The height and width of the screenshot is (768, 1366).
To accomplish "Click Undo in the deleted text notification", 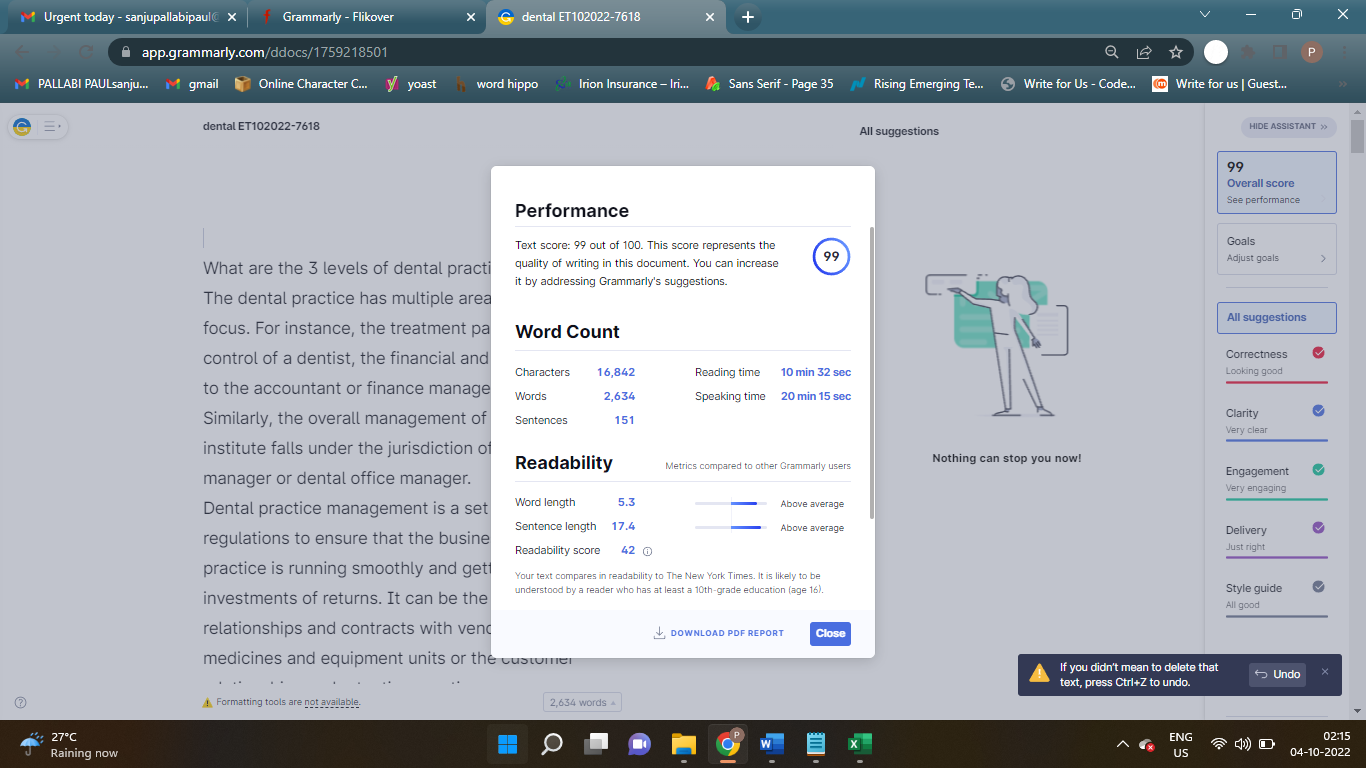I will click(x=1278, y=674).
